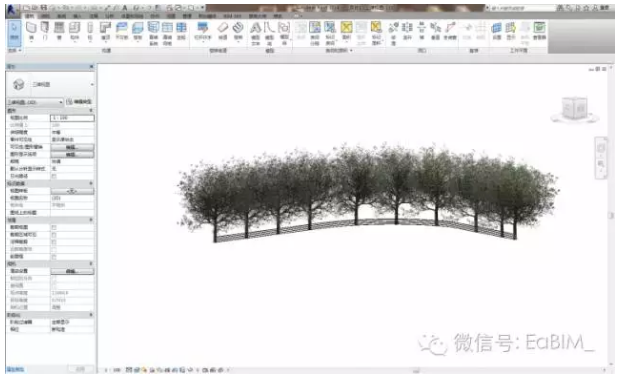Click the Tag Area (标记面积) tool
621x378 pixels.
pyautogui.click(x=376, y=33)
